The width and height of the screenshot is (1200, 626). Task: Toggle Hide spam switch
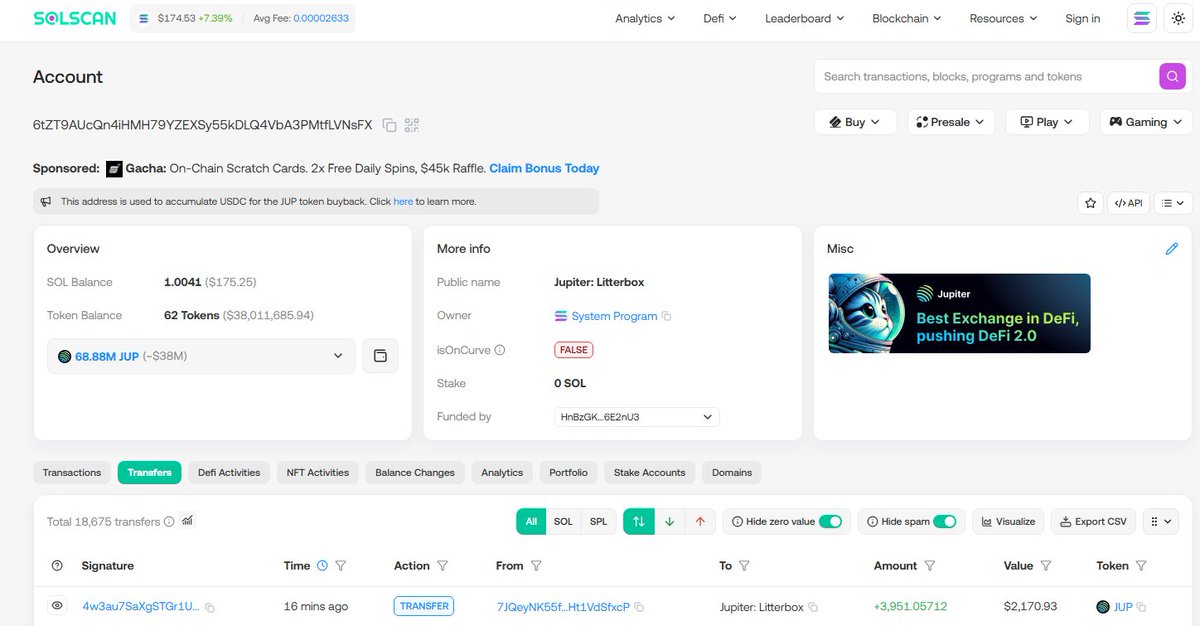point(945,521)
